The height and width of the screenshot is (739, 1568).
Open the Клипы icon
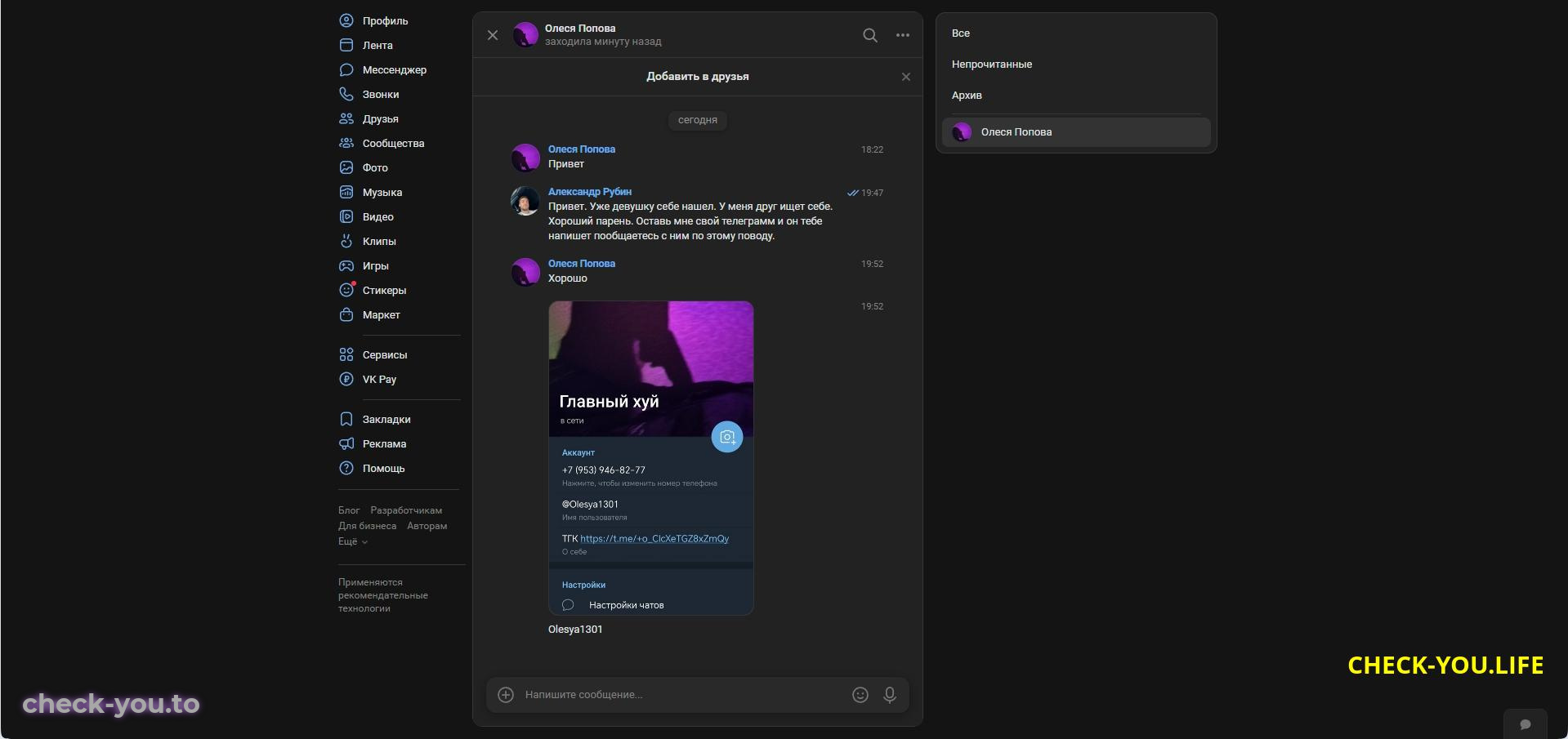[346, 241]
